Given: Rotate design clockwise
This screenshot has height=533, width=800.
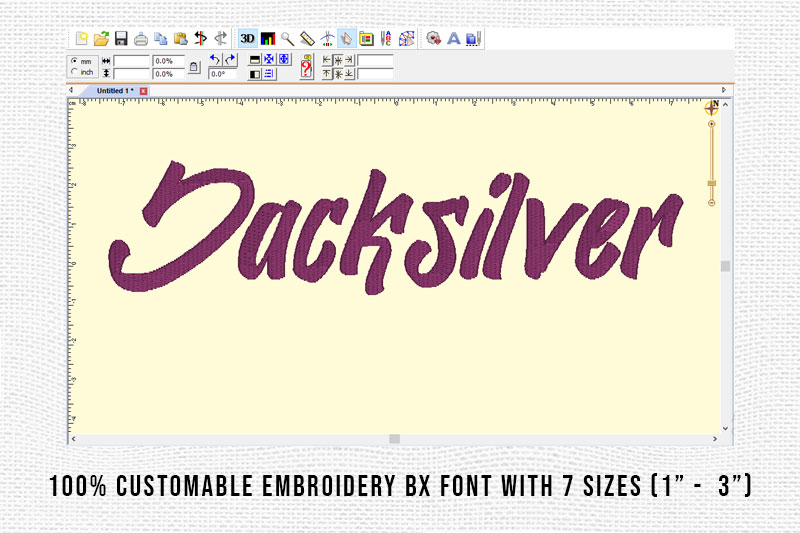Looking at the screenshot, I should [x=230, y=60].
